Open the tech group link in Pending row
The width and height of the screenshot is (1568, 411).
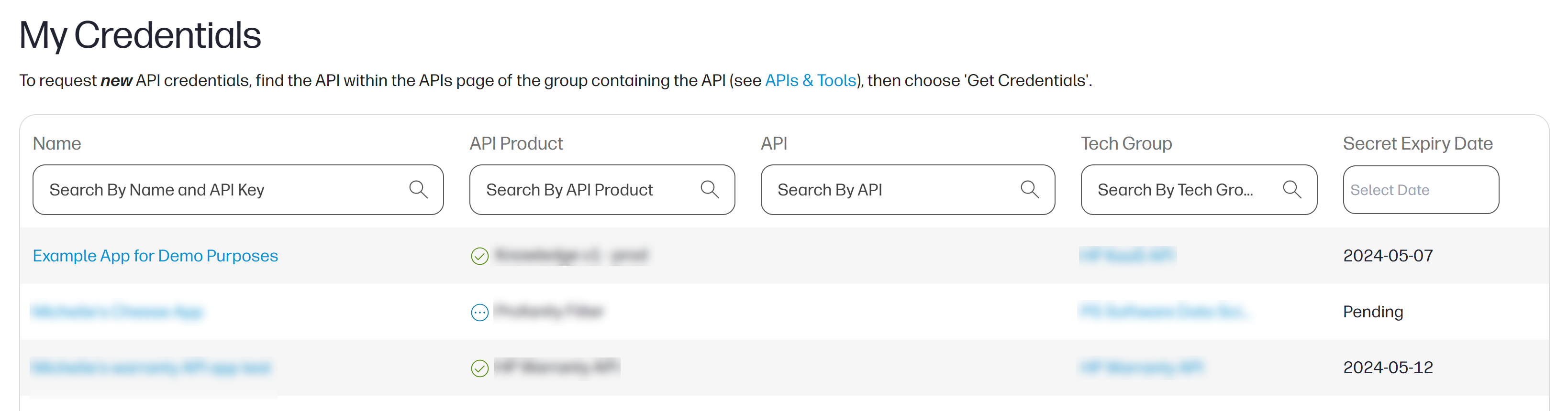pyautogui.click(x=1165, y=312)
